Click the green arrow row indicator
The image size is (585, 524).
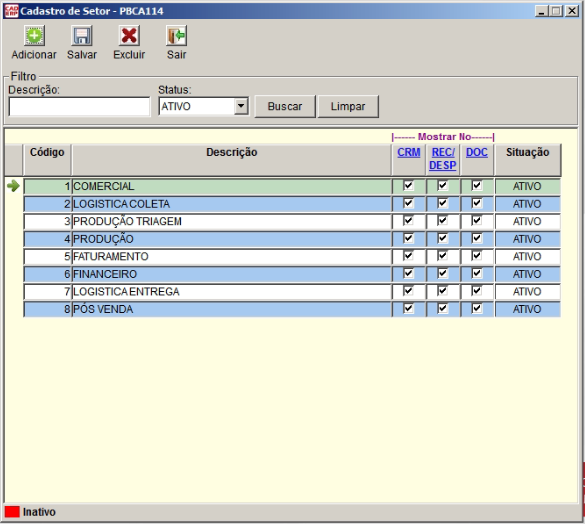tap(13, 186)
